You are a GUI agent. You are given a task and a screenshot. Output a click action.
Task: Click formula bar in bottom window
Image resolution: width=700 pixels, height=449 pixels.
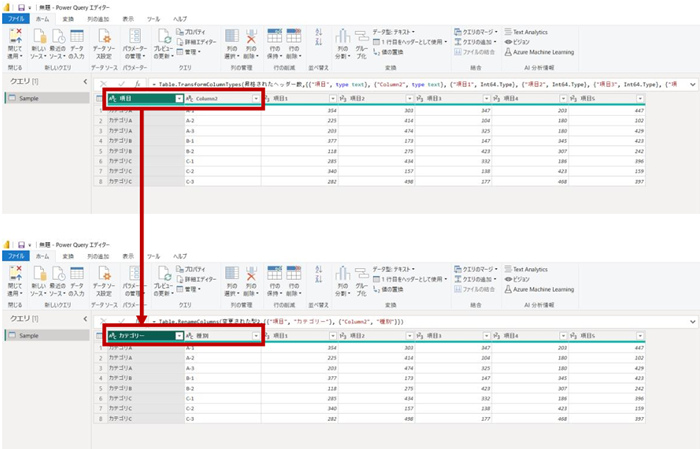(x=400, y=321)
